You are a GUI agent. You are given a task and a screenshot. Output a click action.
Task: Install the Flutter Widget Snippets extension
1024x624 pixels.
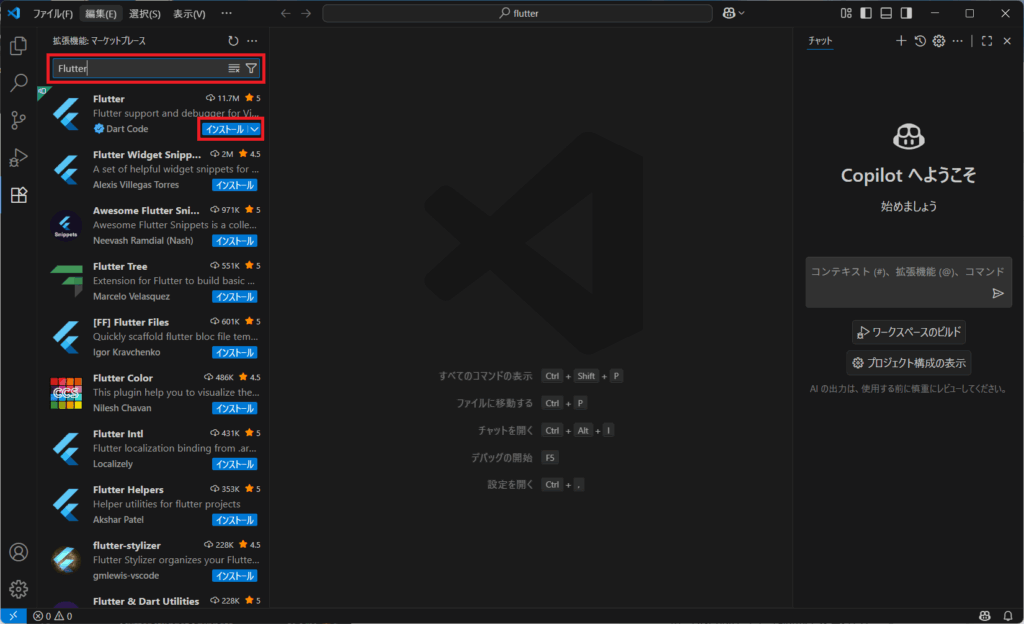coord(235,185)
